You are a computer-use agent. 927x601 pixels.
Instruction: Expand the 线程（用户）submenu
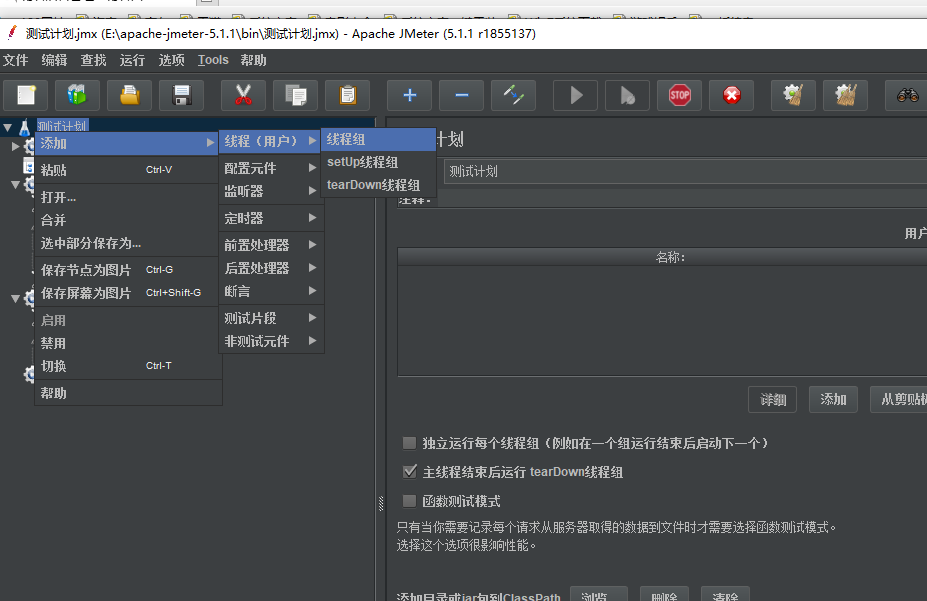271,141
